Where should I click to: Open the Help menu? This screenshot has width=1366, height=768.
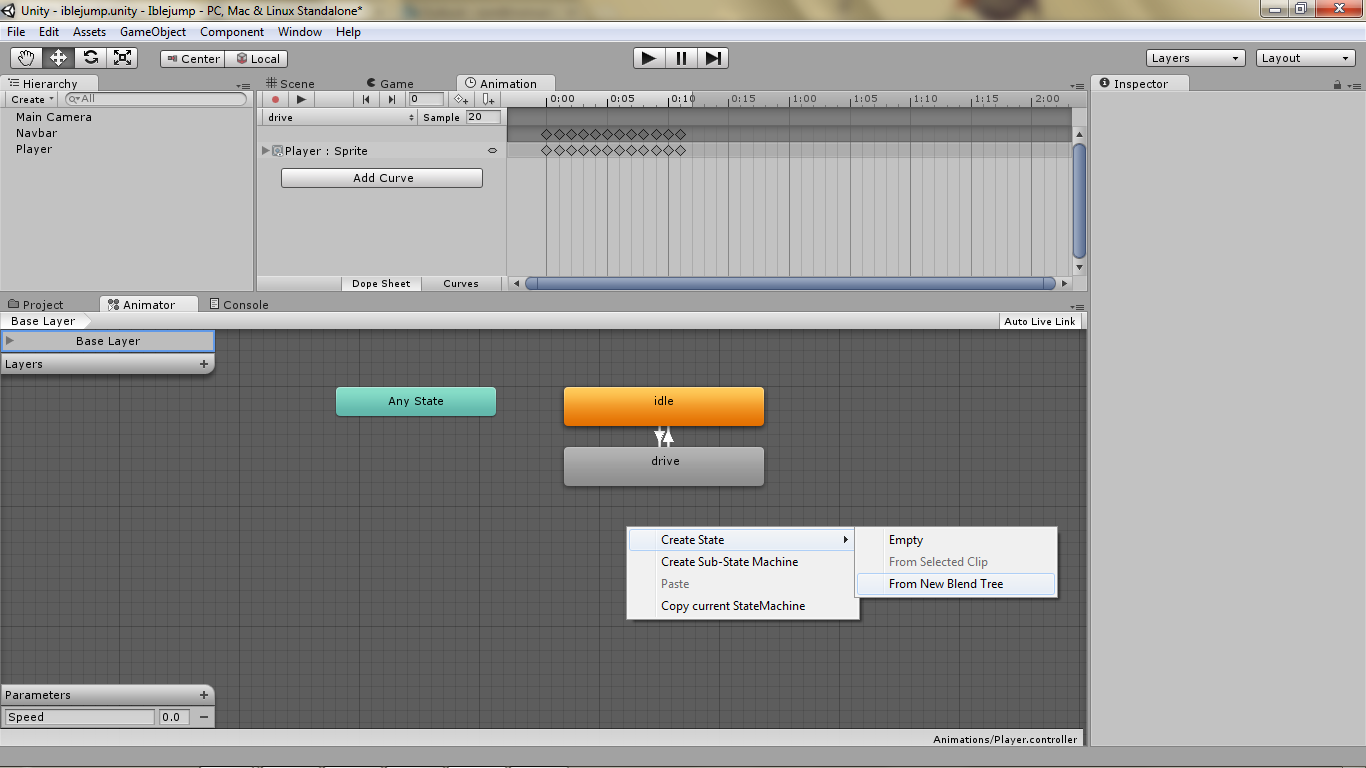click(x=348, y=32)
